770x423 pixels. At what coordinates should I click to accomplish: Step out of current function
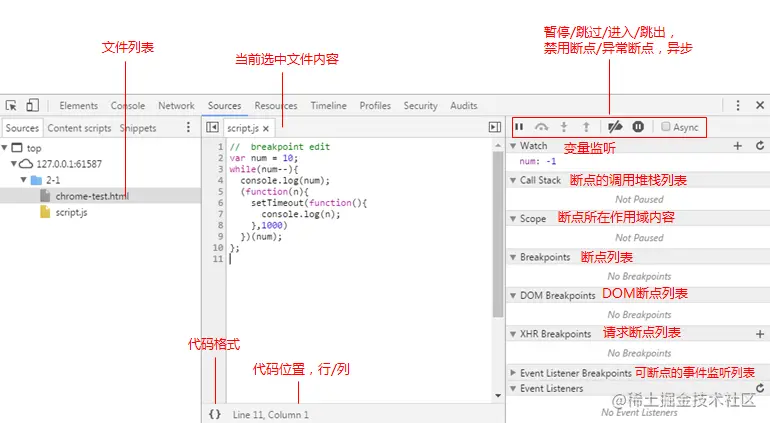586,127
